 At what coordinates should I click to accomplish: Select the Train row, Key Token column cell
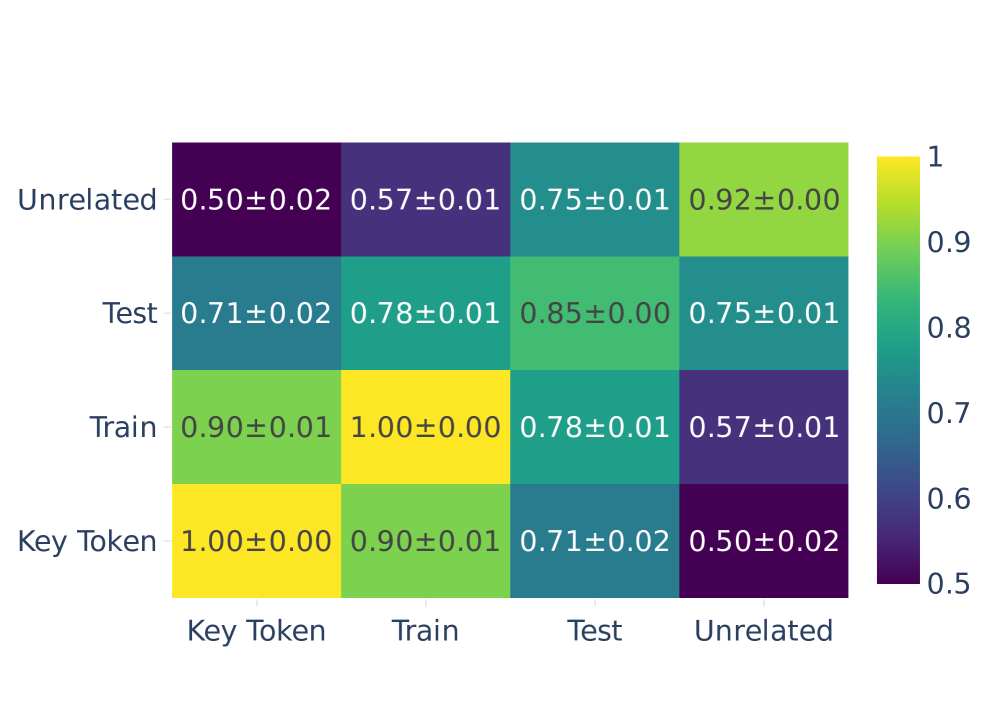[256, 428]
